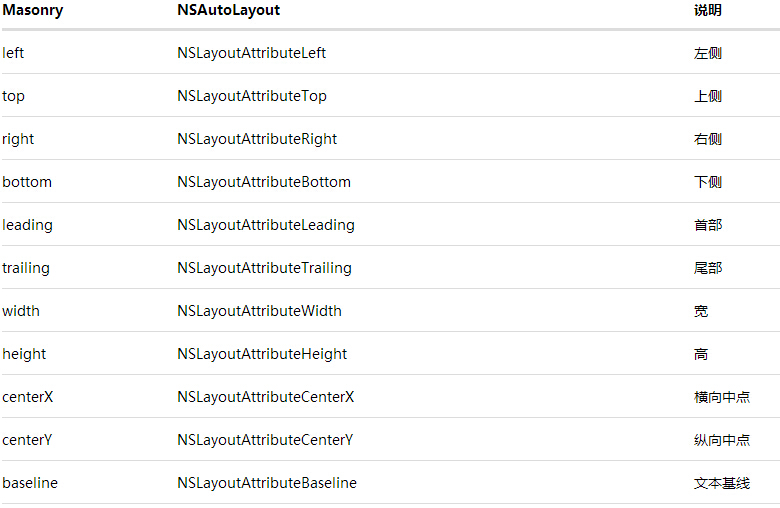
Task: Click the NSLayoutAttributeTrailing text
Action: (x=264, y=268)
